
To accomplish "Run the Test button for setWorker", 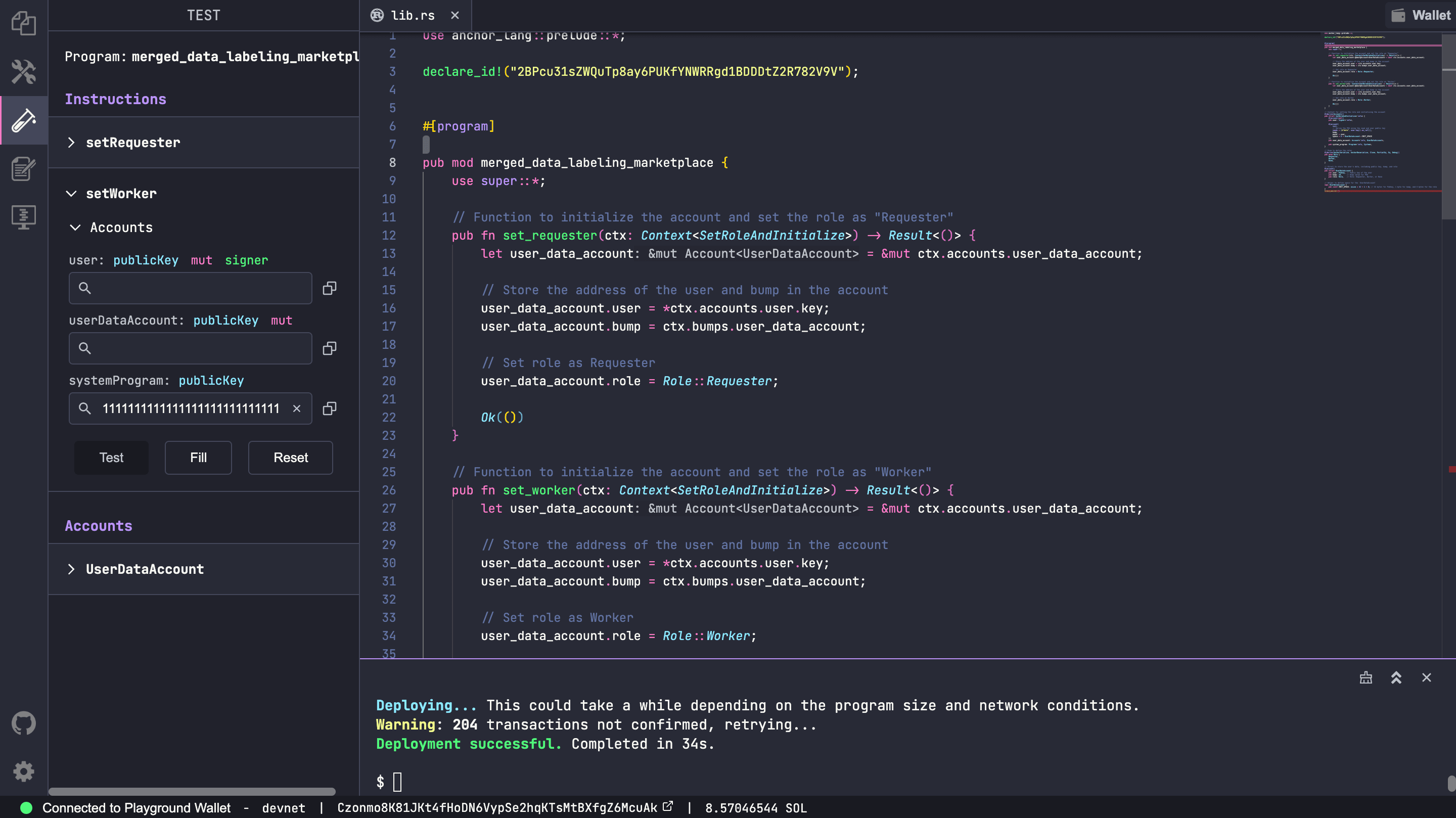I will coord(111,458).
